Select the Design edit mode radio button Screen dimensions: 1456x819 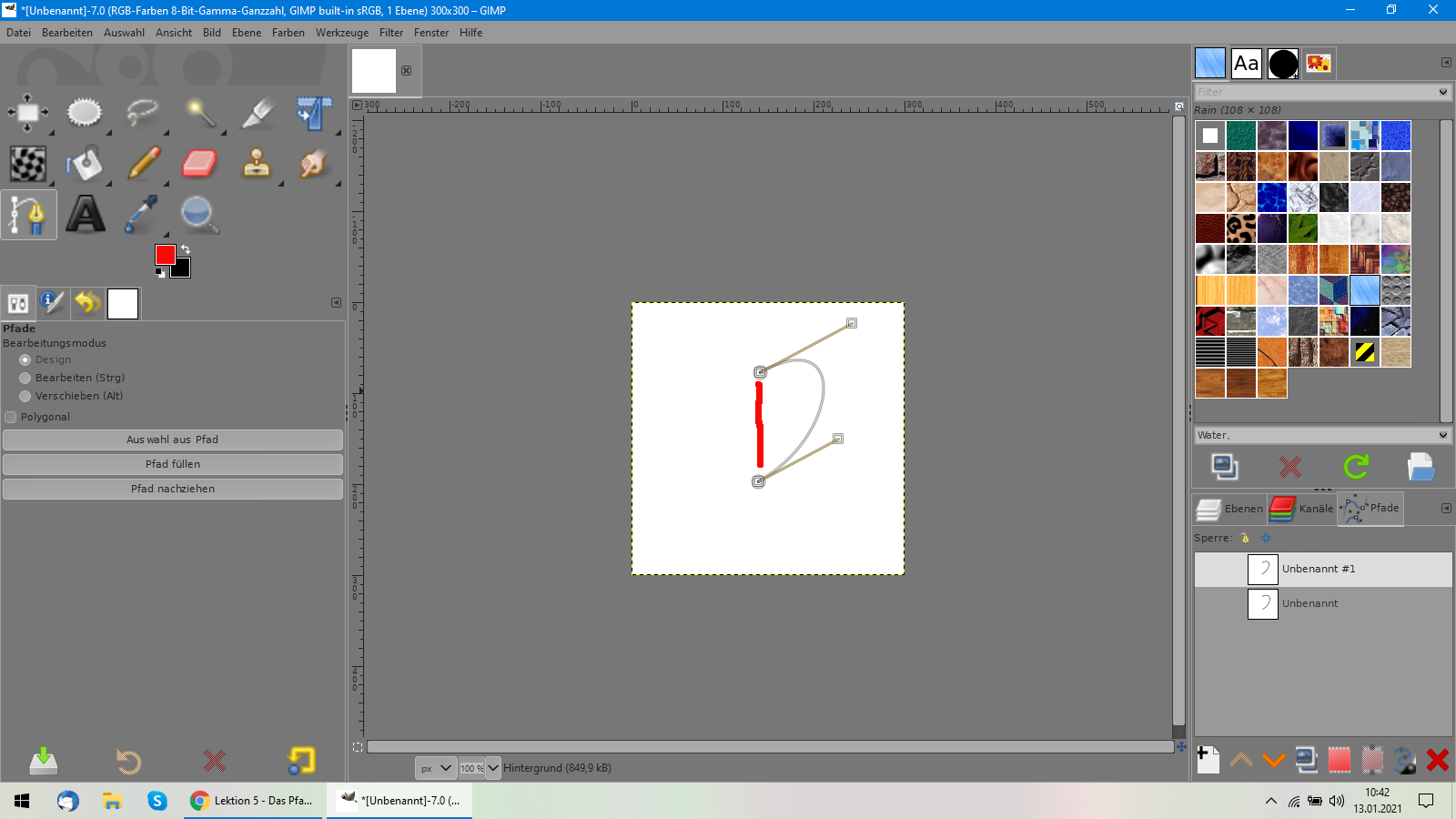[25, 360]
